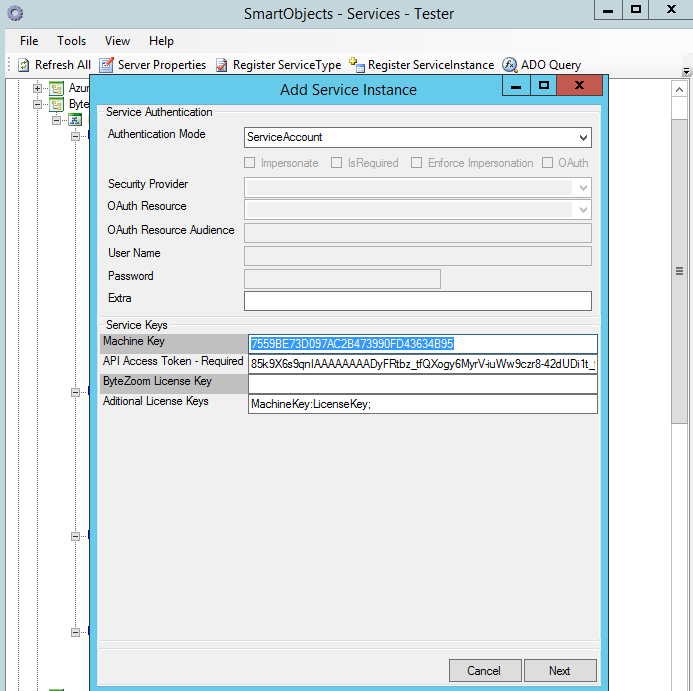Select the Machine Key label row
Image resolution: width=693 pixels, height=691 pixels.
click(x=174, y=344)
